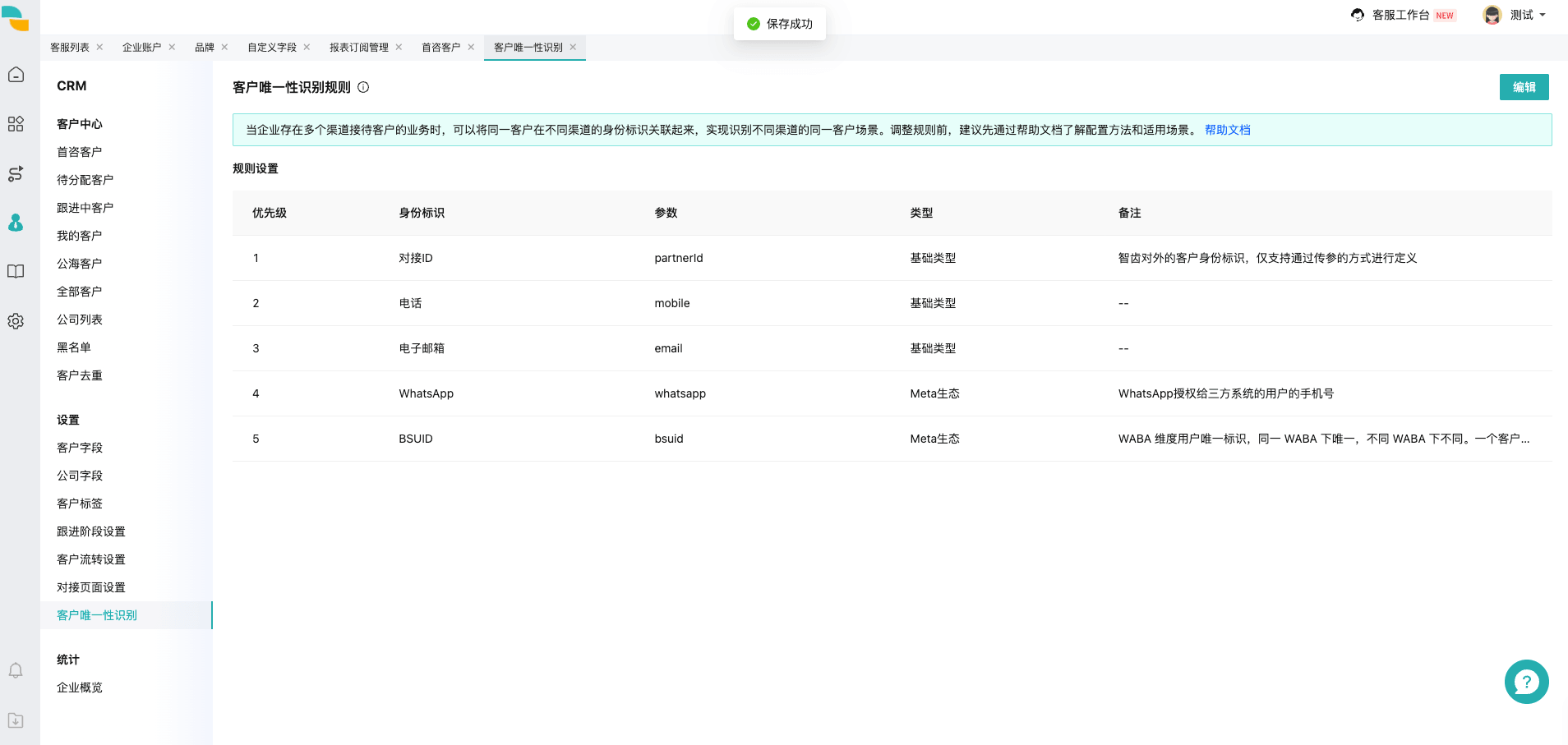Open the 帮助文档 link

(1227, 130)
